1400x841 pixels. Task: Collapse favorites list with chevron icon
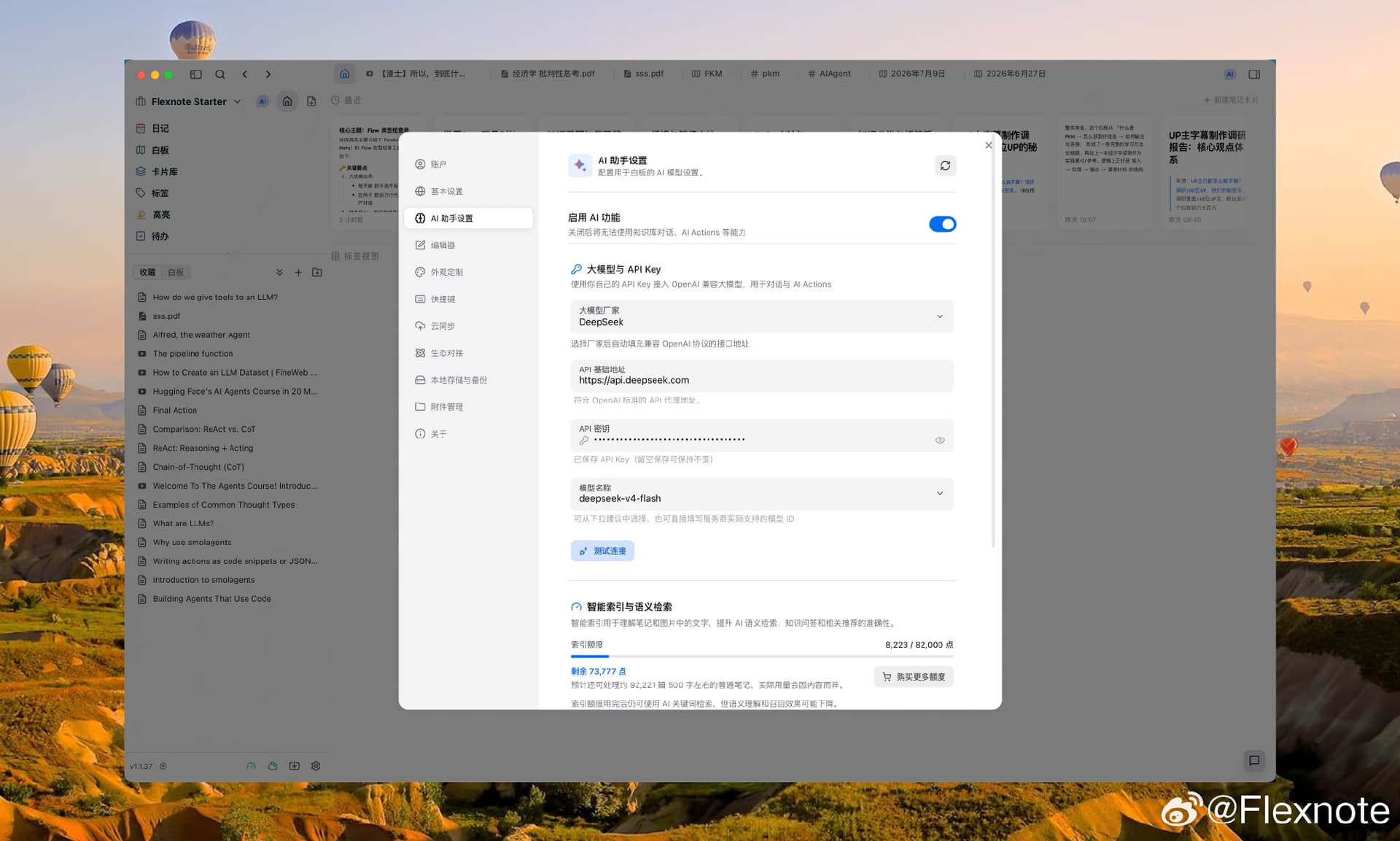pyautogui.click(x=279, y=272)
